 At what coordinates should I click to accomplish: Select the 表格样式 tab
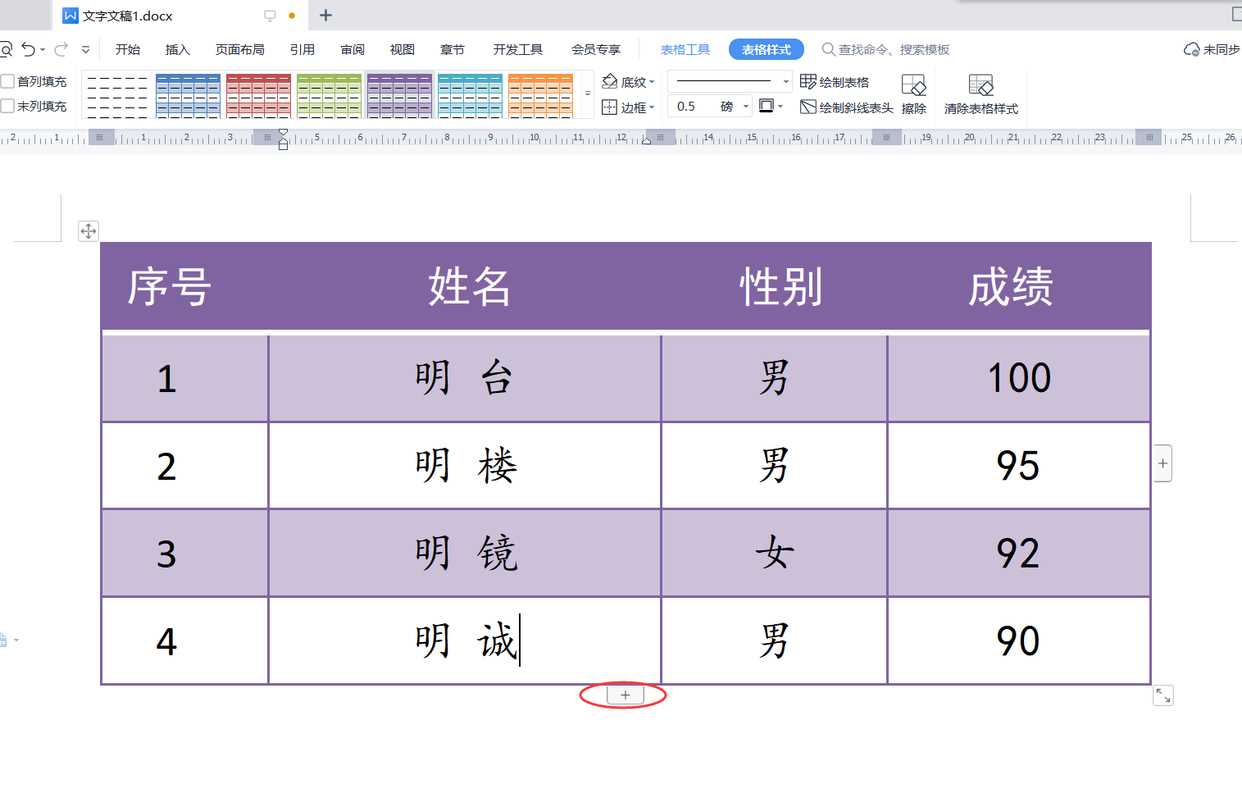pos(766,49)
